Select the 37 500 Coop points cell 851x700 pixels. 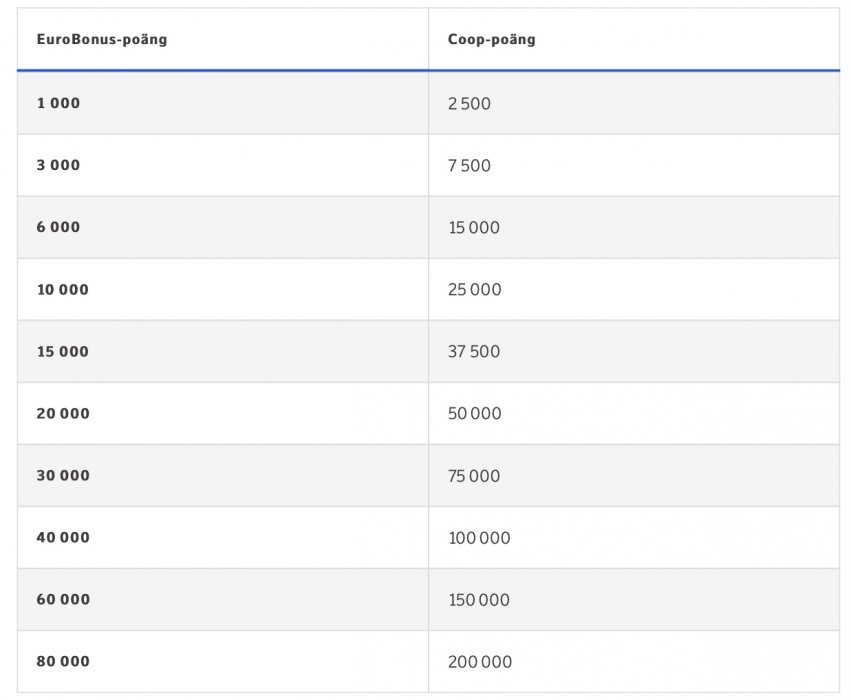pos(474,352)
